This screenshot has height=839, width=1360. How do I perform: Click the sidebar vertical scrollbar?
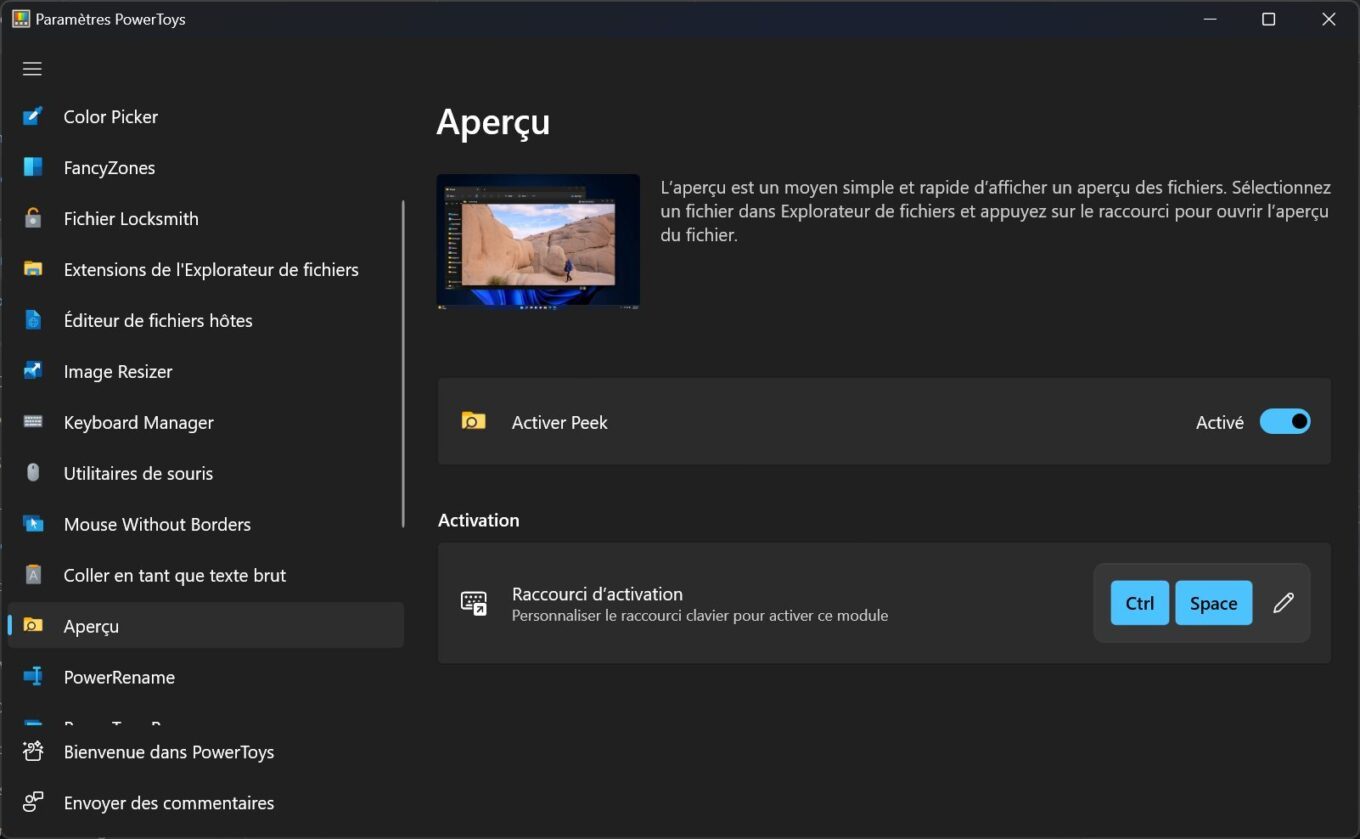[403, 363]
